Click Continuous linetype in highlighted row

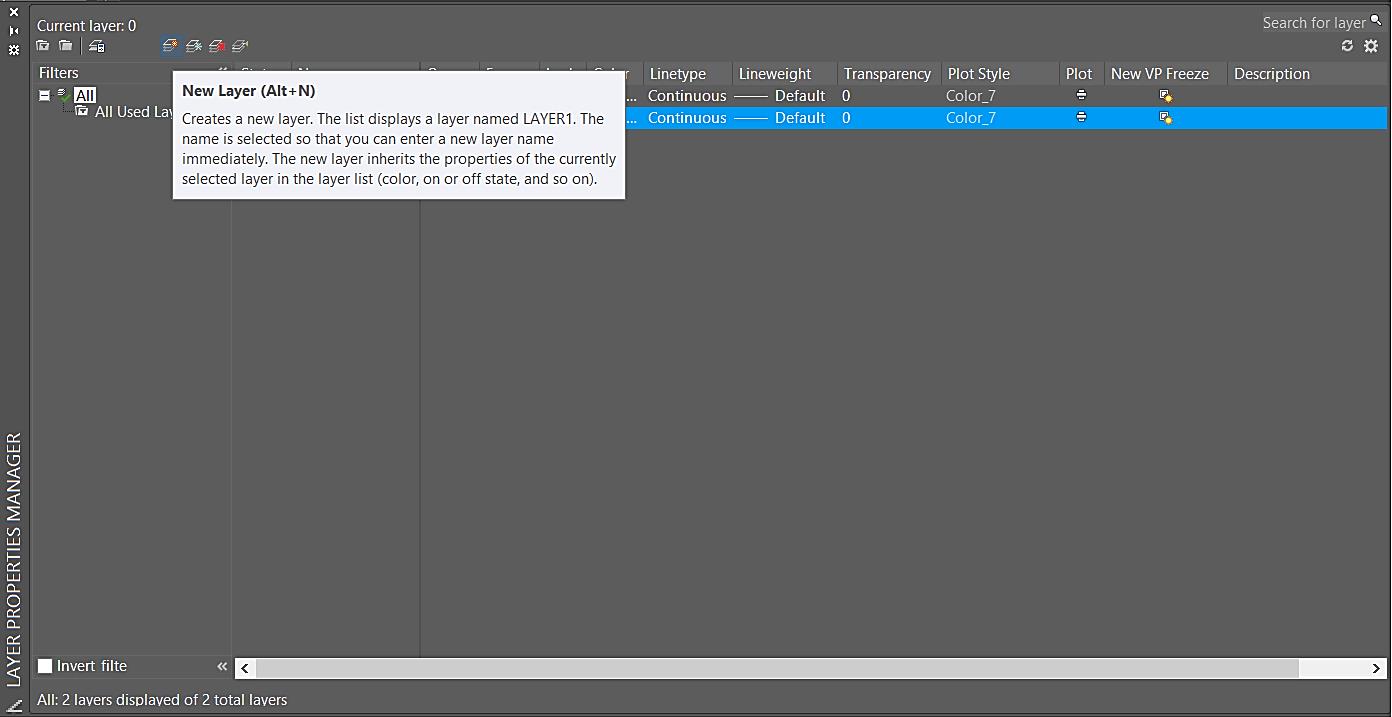[x=687, y=118]
